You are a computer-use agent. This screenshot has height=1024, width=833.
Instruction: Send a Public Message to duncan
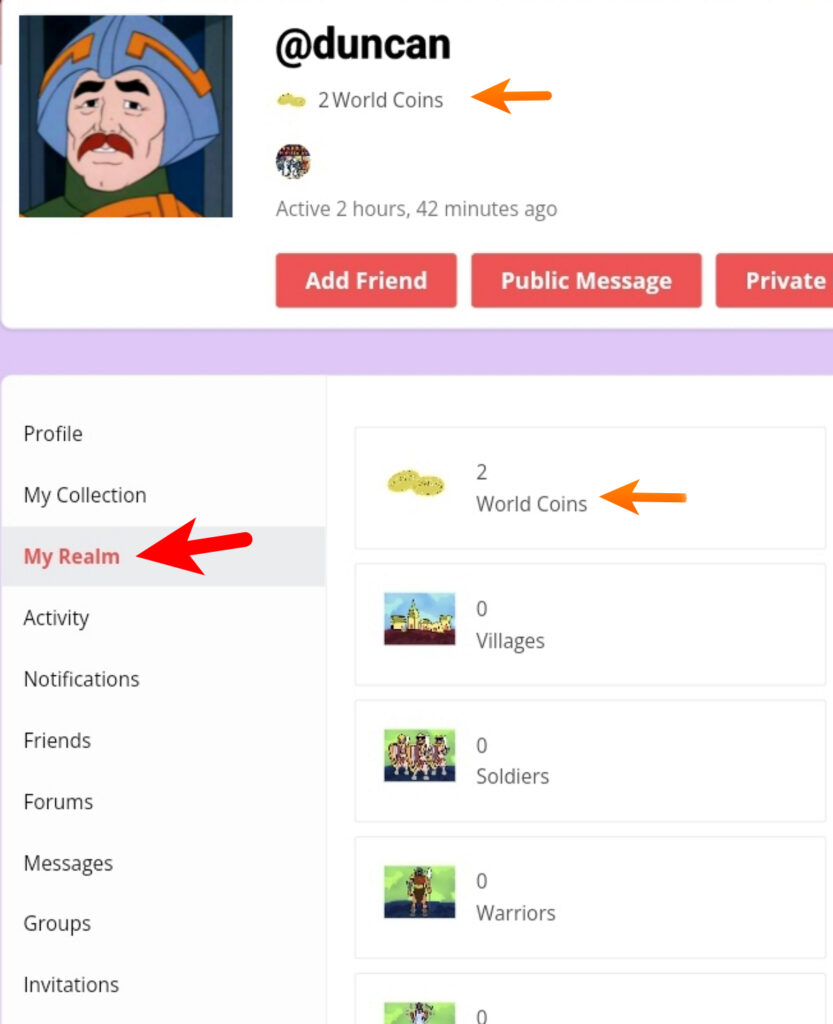tap(586, 280)
